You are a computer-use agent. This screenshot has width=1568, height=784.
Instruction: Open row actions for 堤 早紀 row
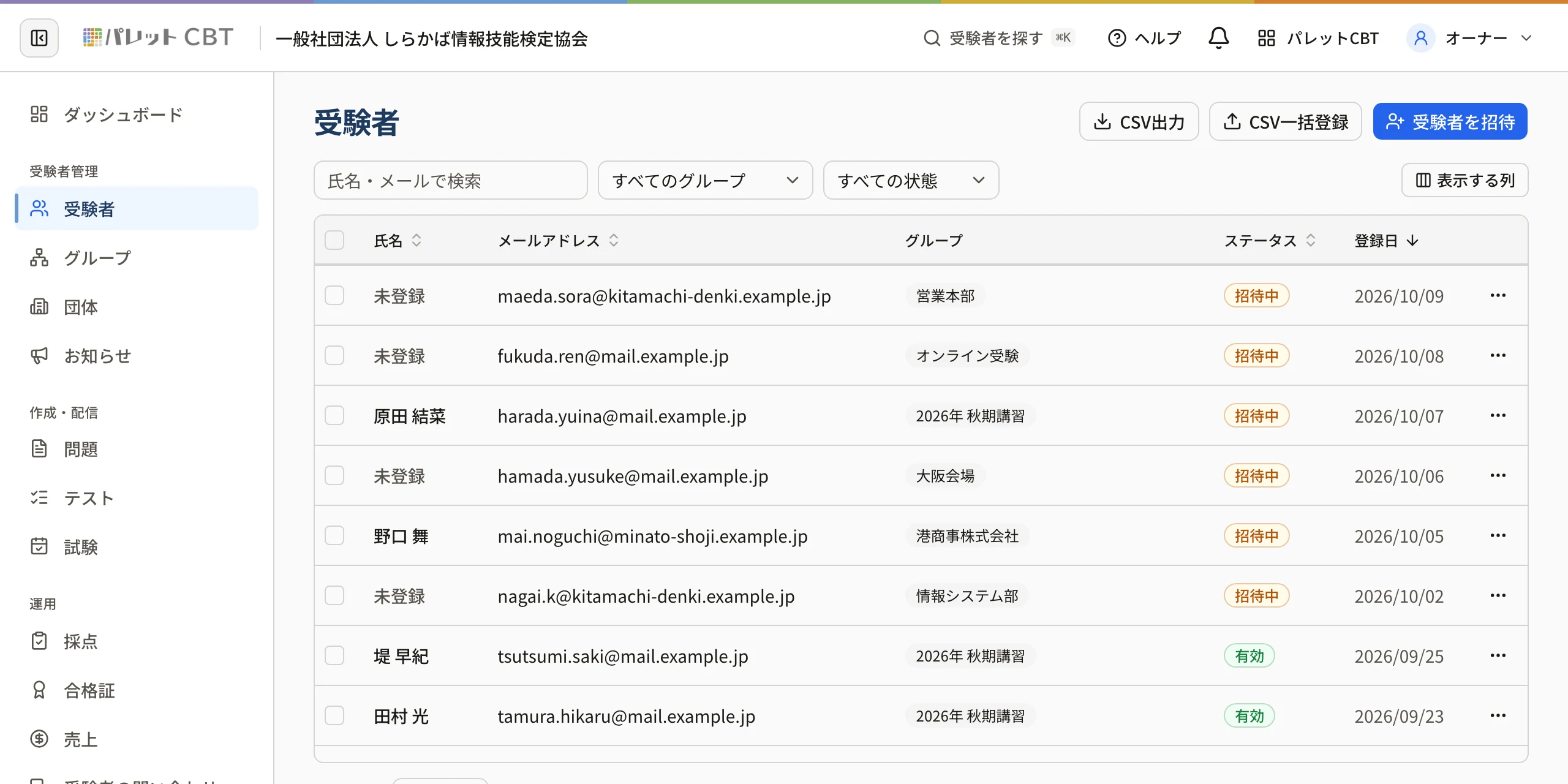coord(1498,656)
